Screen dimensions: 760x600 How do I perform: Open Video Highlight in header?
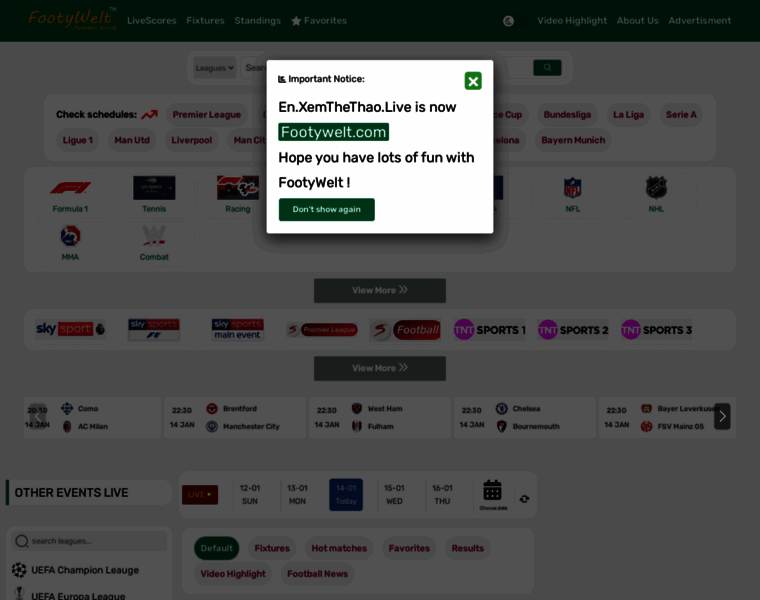coord(572,21)
